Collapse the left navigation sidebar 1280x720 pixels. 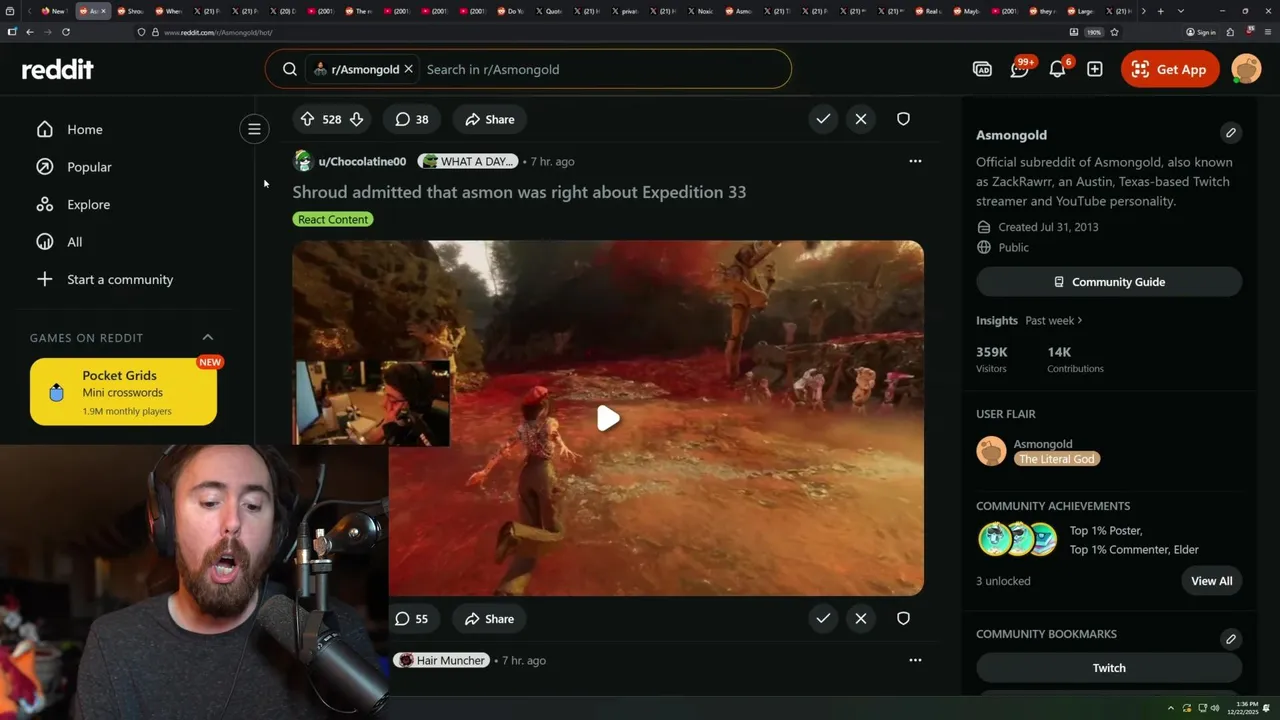(x=254, y=129)
